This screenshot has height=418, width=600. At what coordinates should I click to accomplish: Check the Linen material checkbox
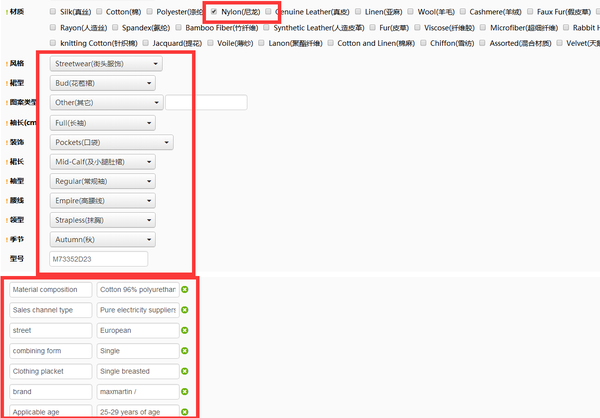click(358, 11)
